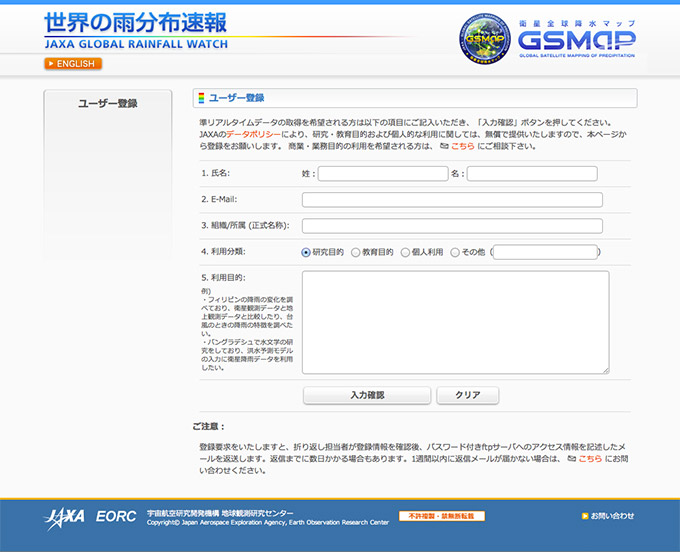This screenshot has height=552, width=680.
Task: Click the arrow icon beside お問い合わせ
Action: point(586,516)
